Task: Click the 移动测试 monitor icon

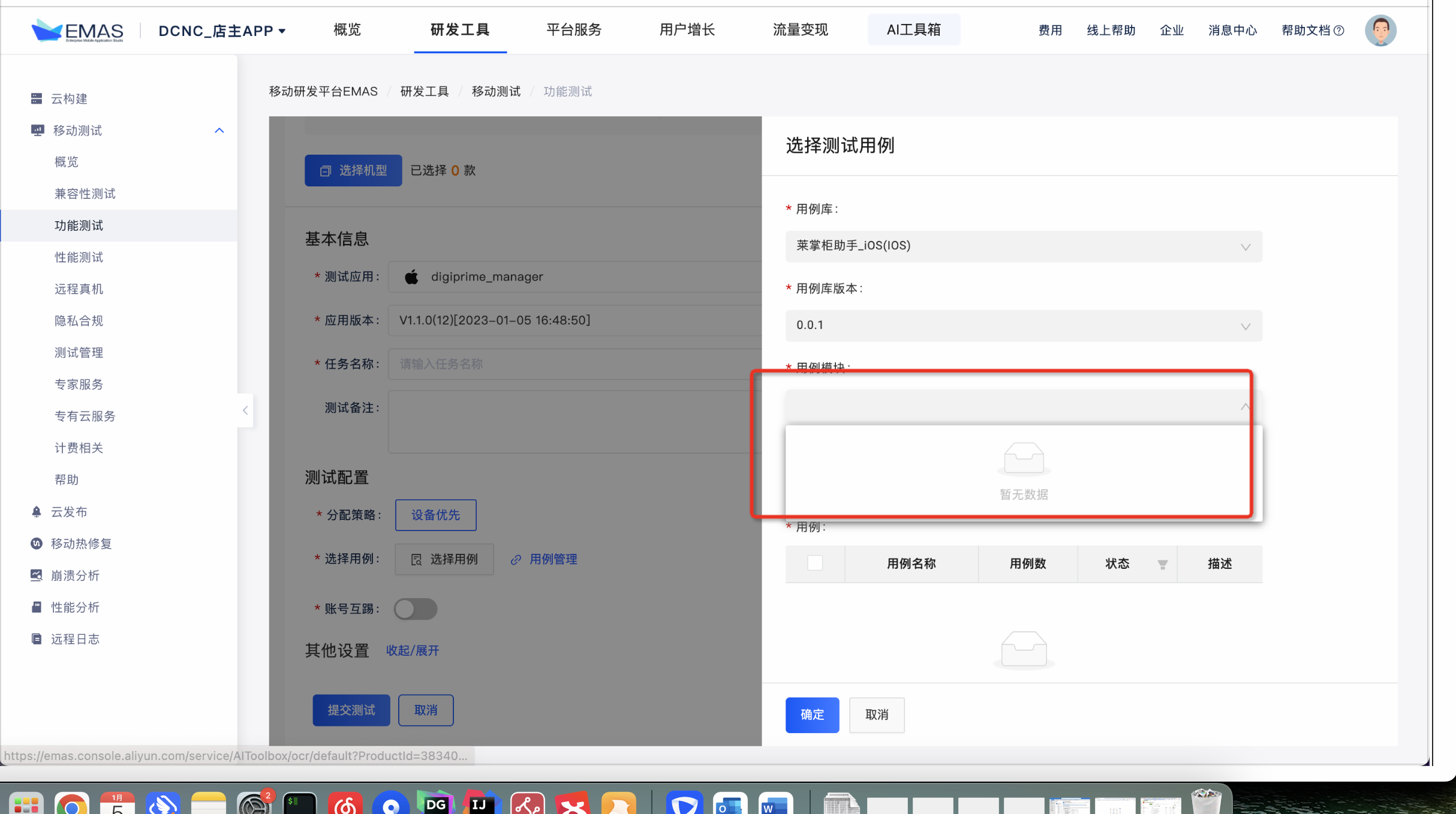Action: 37,130
